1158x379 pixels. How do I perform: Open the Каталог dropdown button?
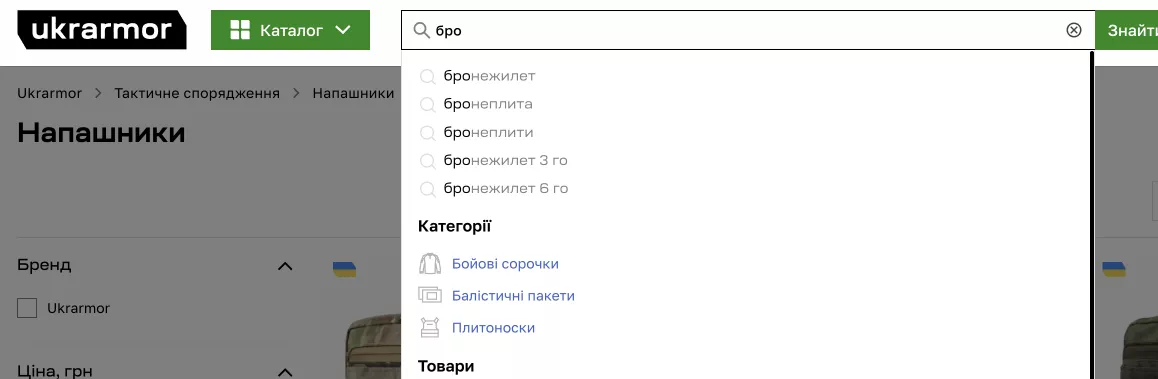(290, 30)
